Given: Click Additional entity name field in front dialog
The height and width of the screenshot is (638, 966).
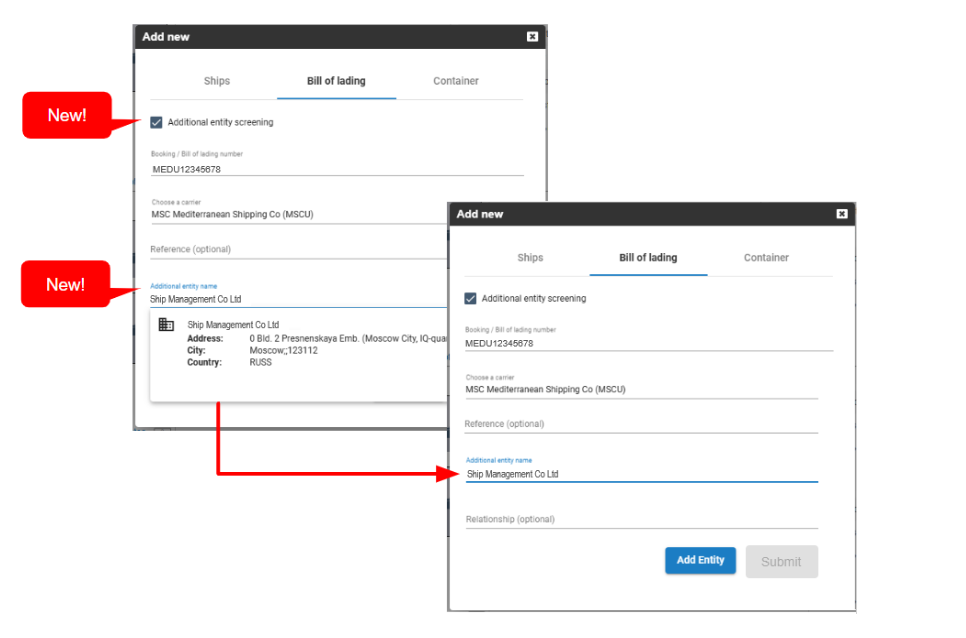Looking at the screenshot, I should 640,475.
